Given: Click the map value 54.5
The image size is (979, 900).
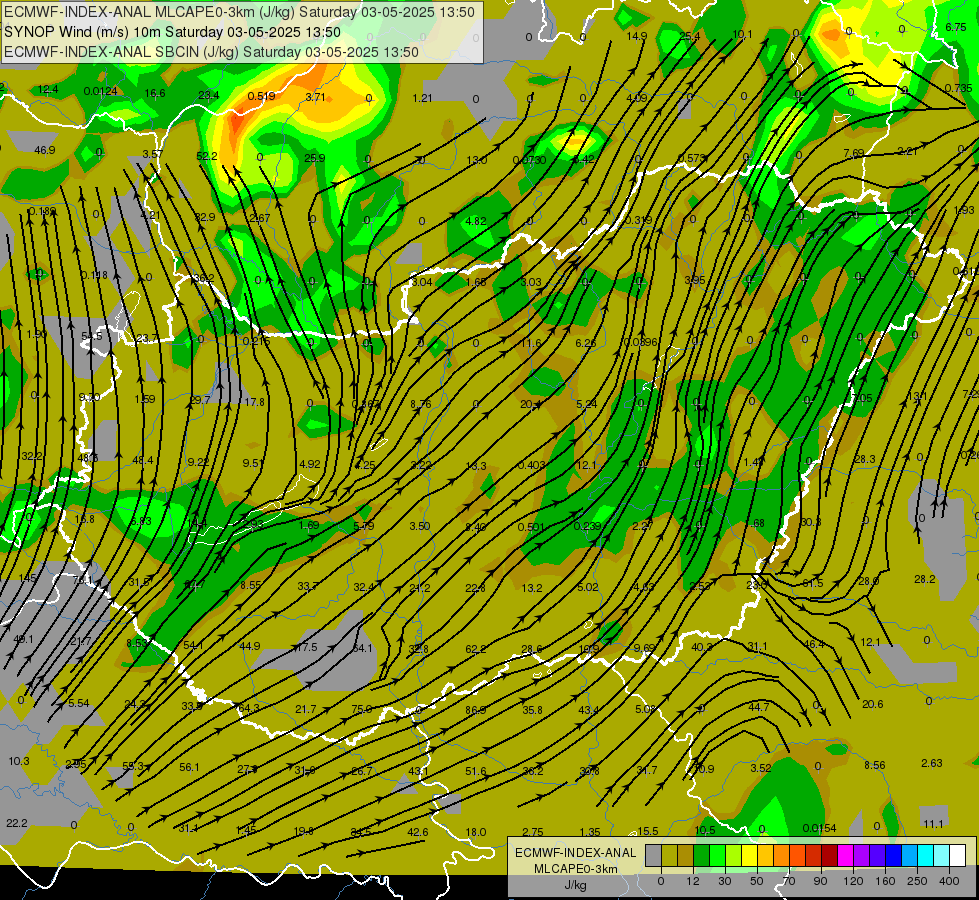Looking at the screenshot, I should [x=91, y=336].
